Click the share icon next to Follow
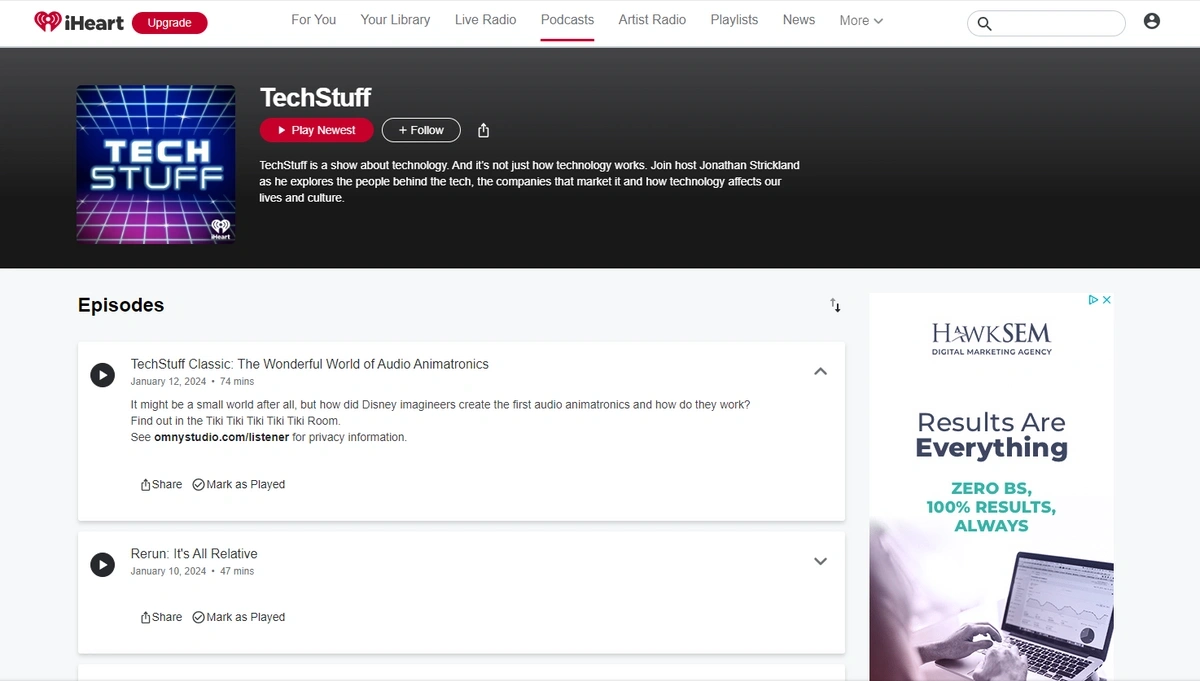This screenshot has height=681, width=1200. coord(483,130)
